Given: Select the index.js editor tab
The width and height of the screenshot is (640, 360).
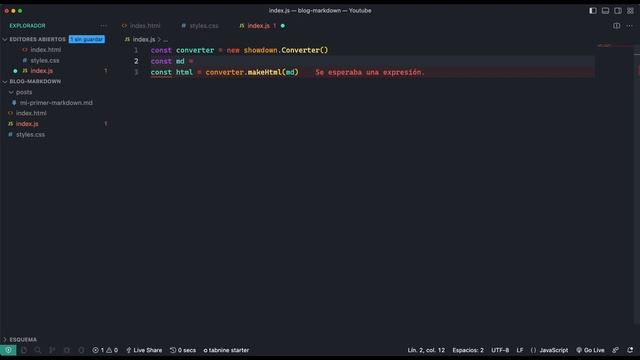Looking at the screenshot, I should (258, 26).
